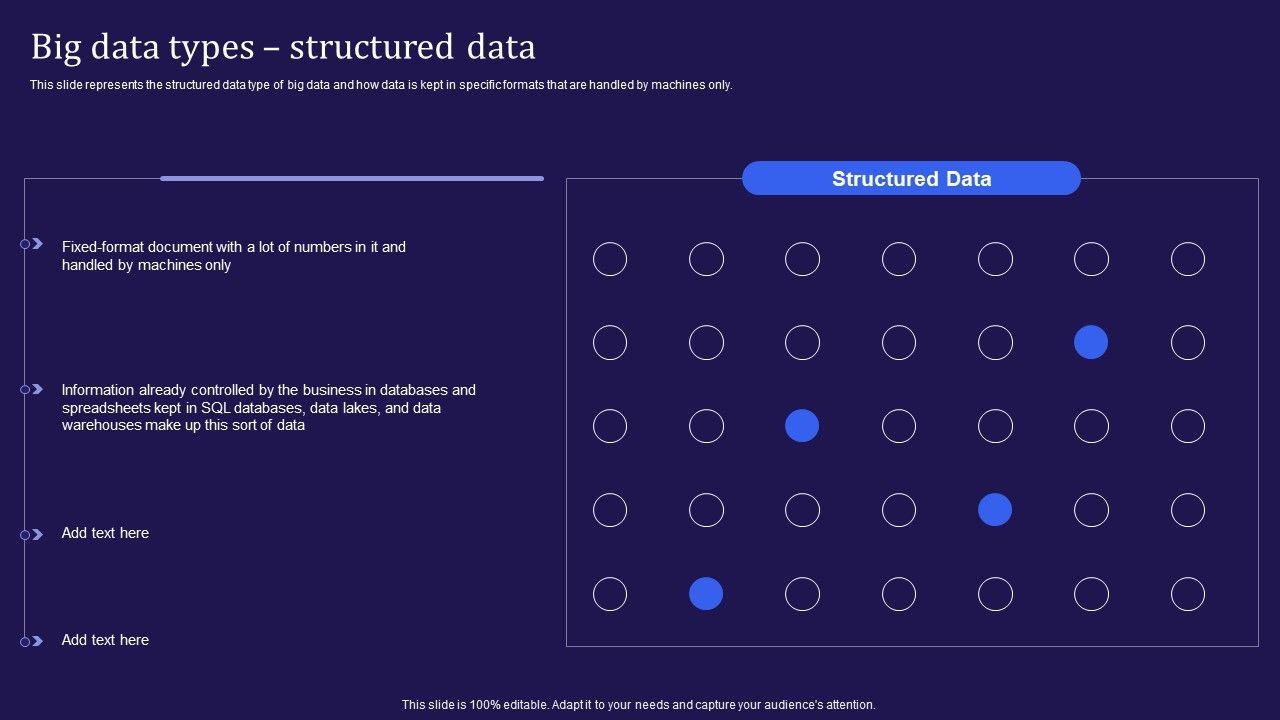The height and width of the screenshot is (720, 1280).
Task: Select the slide title "Big data types – structured data"
Action: click(283, 47)
